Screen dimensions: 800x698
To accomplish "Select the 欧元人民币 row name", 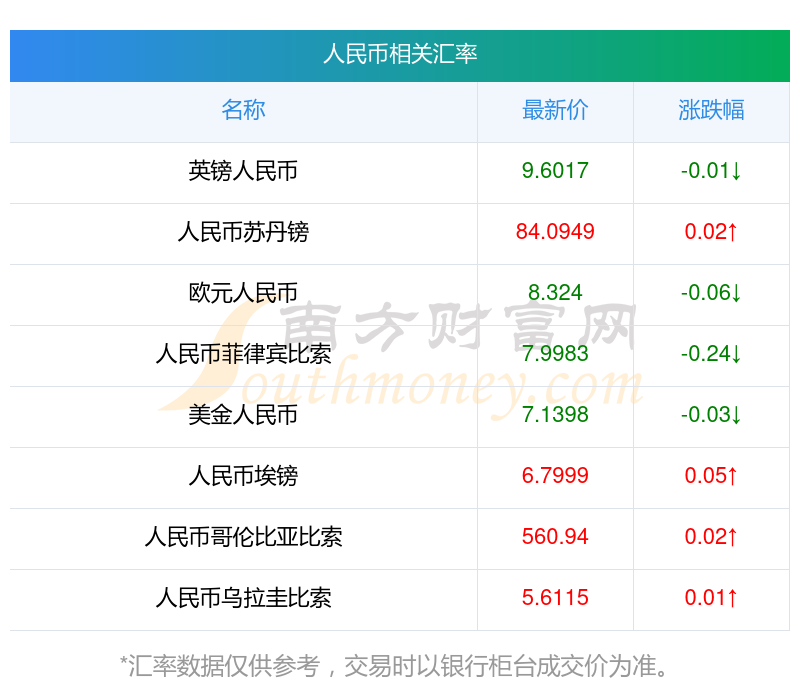I will [x=243, y=293].
